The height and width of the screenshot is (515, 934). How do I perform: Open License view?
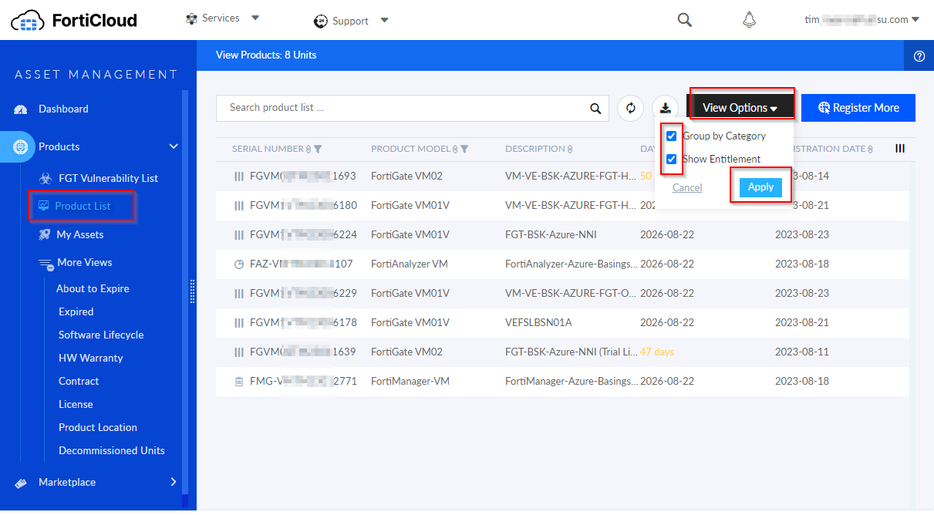coord(76,404)
